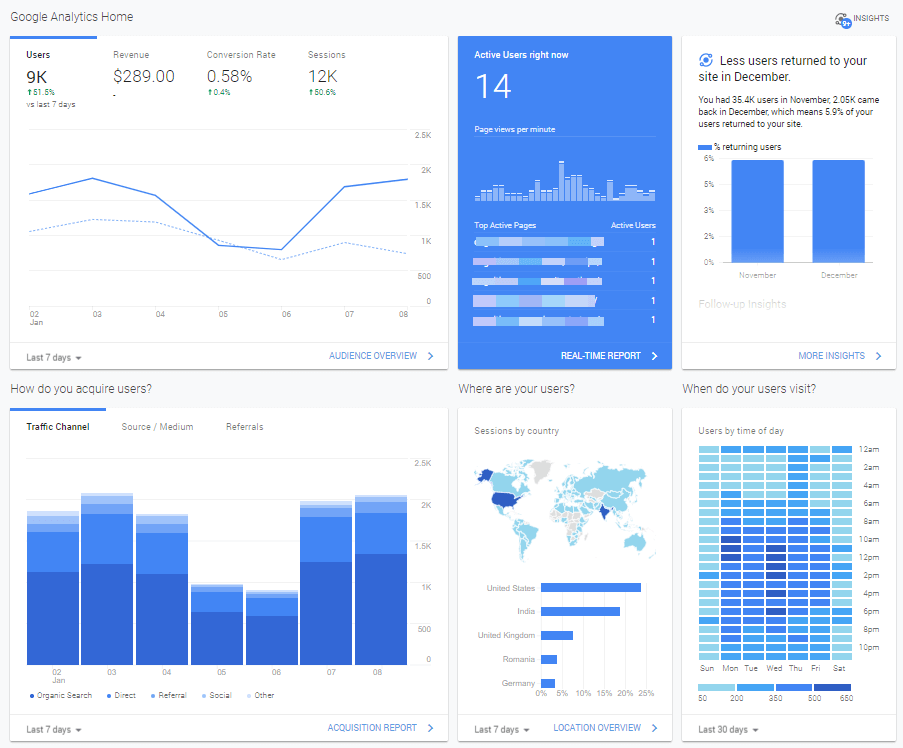
Task: Click the United States bar in sessions by country
Action: 590,587
